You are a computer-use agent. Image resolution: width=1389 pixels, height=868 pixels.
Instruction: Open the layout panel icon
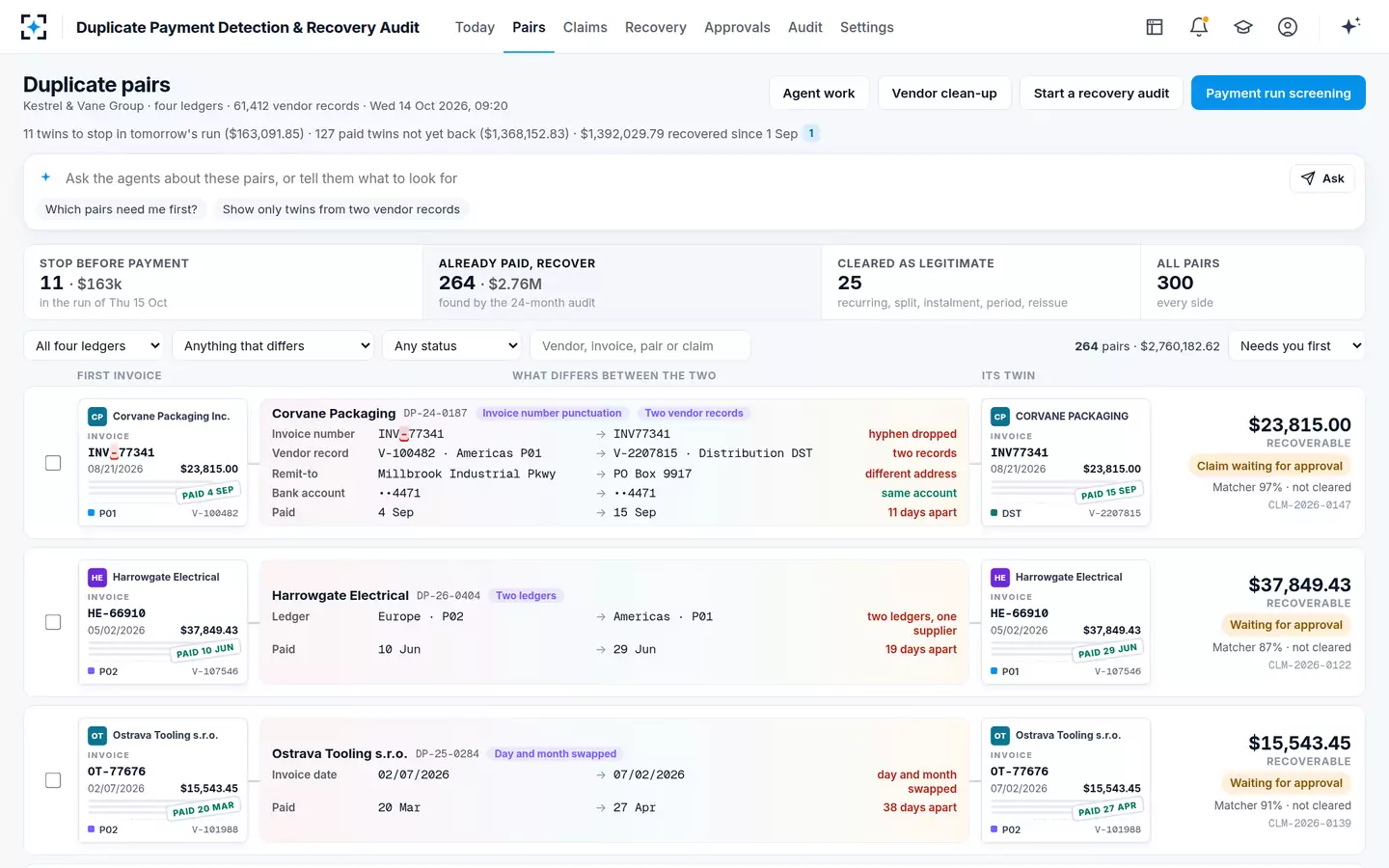point(1155,27)
